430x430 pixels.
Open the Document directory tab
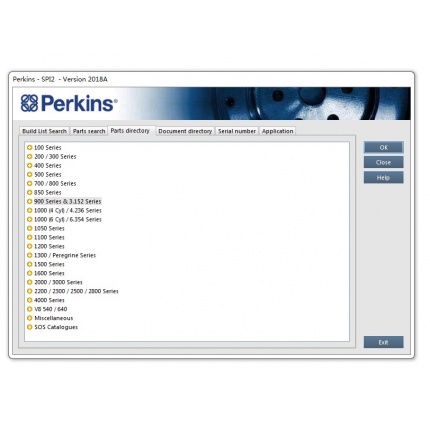pos(185,131)
